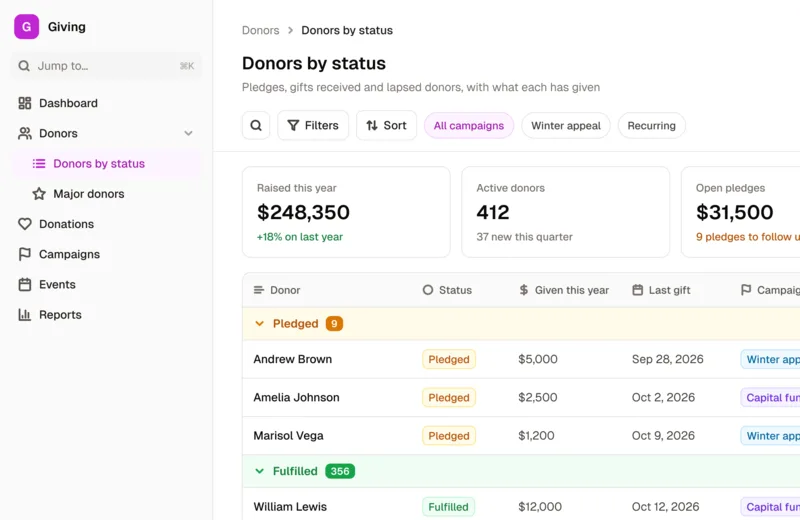The image size is (800, 520).
Task: Click Andrew Brown's Pledged status badge
Action: [449, 359]
